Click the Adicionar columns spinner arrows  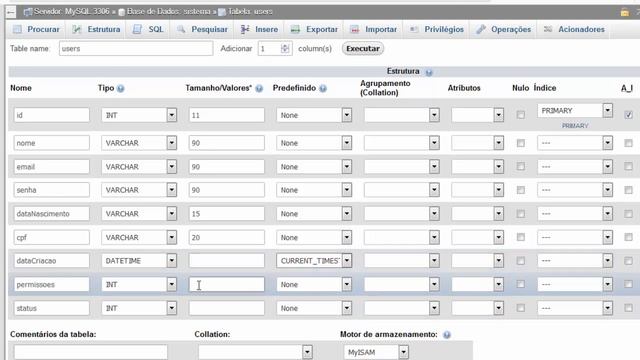coord(285,49)
